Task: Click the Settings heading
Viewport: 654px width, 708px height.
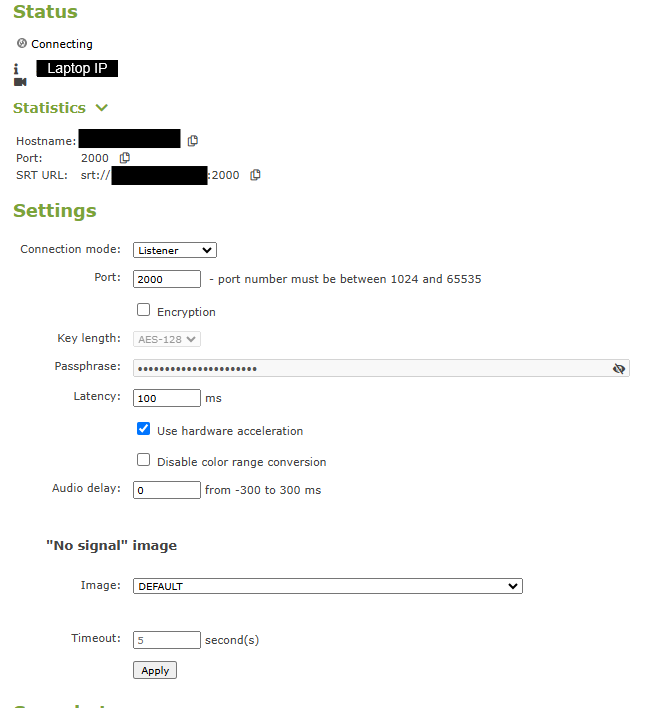Action: coord(55,211)
